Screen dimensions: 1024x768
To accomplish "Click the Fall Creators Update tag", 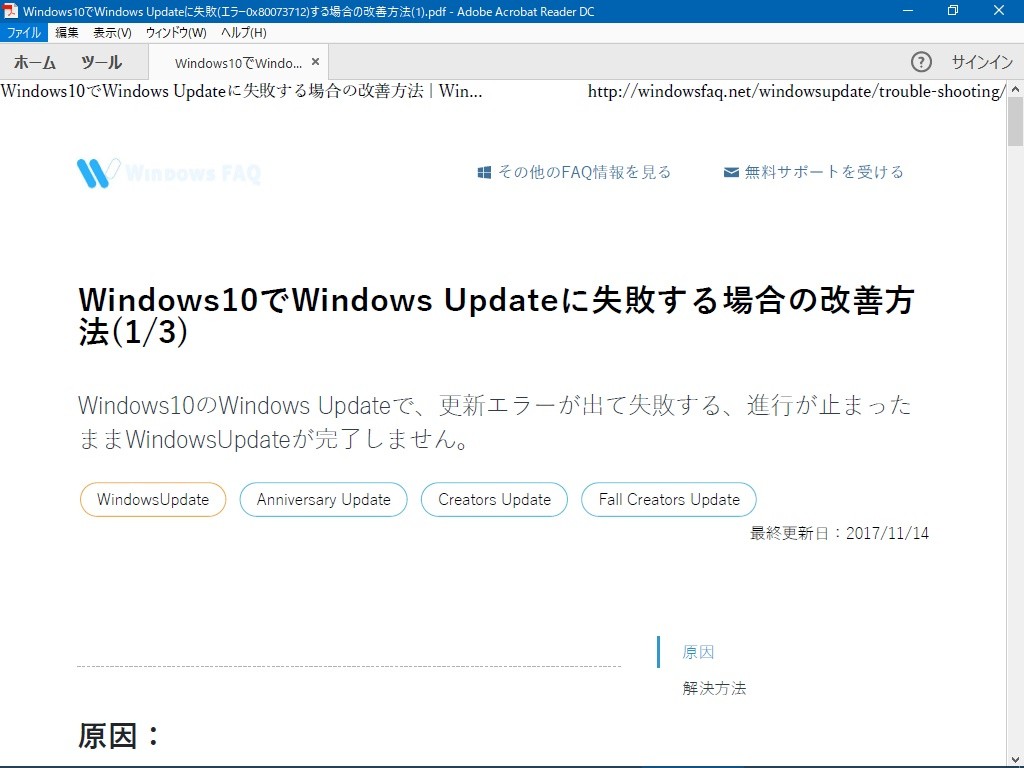I will (x=669, y=500).
